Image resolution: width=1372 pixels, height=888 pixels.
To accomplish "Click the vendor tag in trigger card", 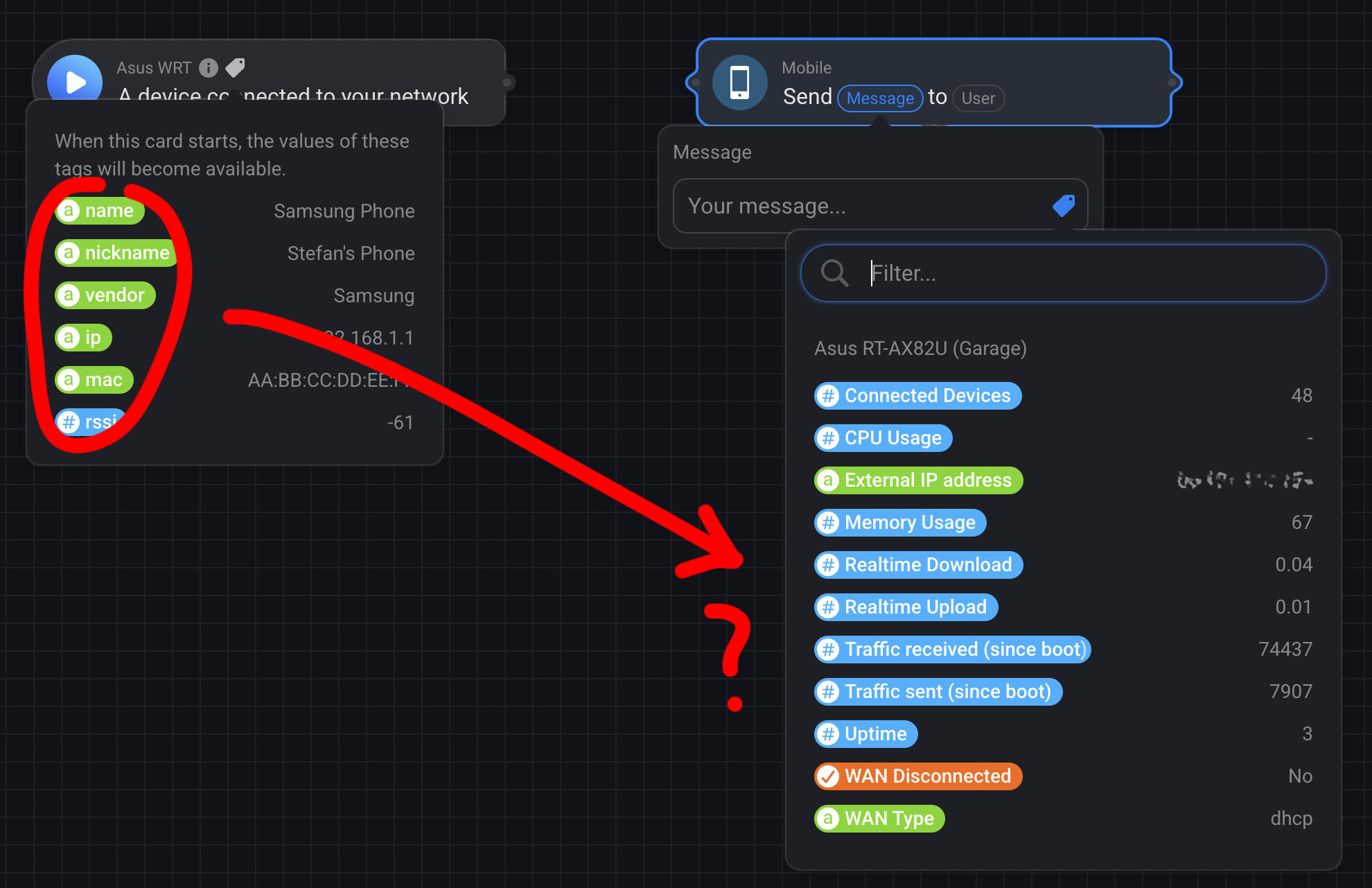I will coord(105,295).
